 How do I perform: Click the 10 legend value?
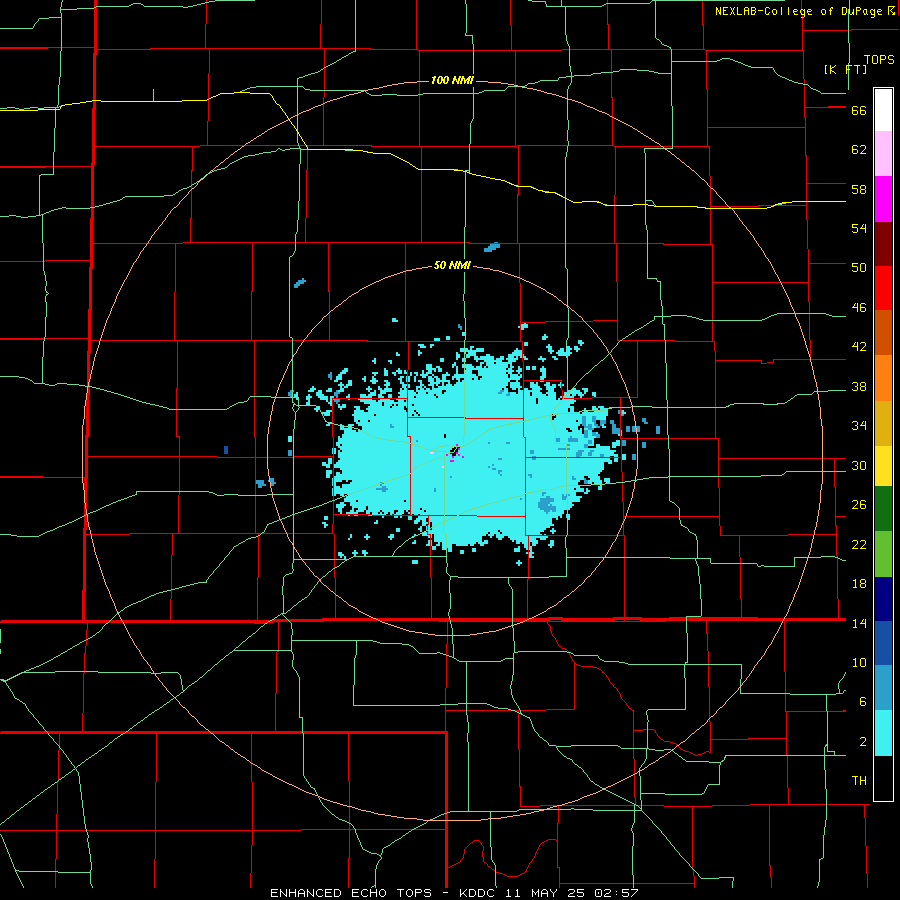tap(859, 663)
